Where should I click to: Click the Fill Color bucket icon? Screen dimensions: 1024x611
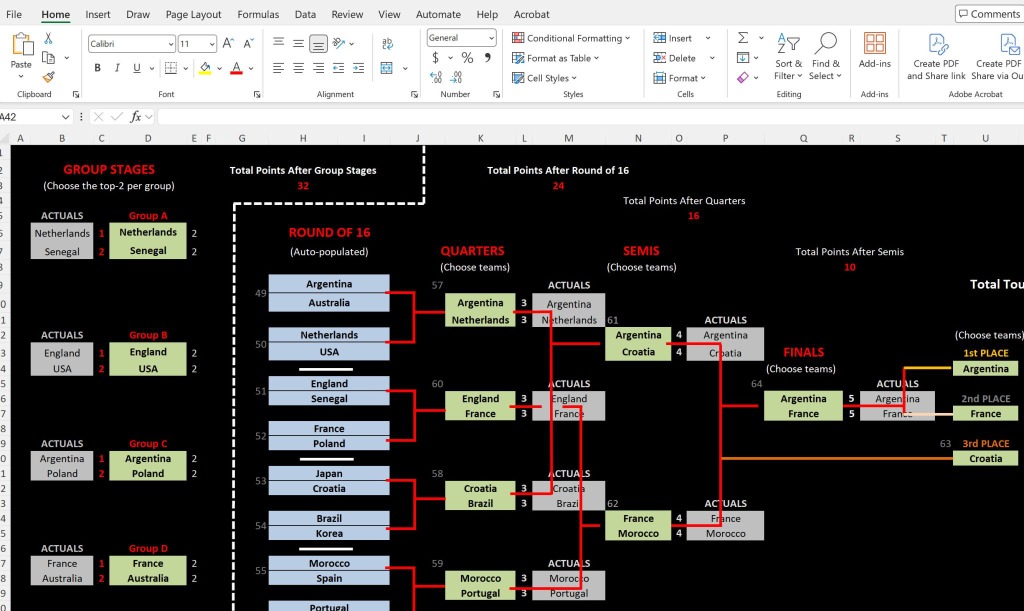coord(205,68)
